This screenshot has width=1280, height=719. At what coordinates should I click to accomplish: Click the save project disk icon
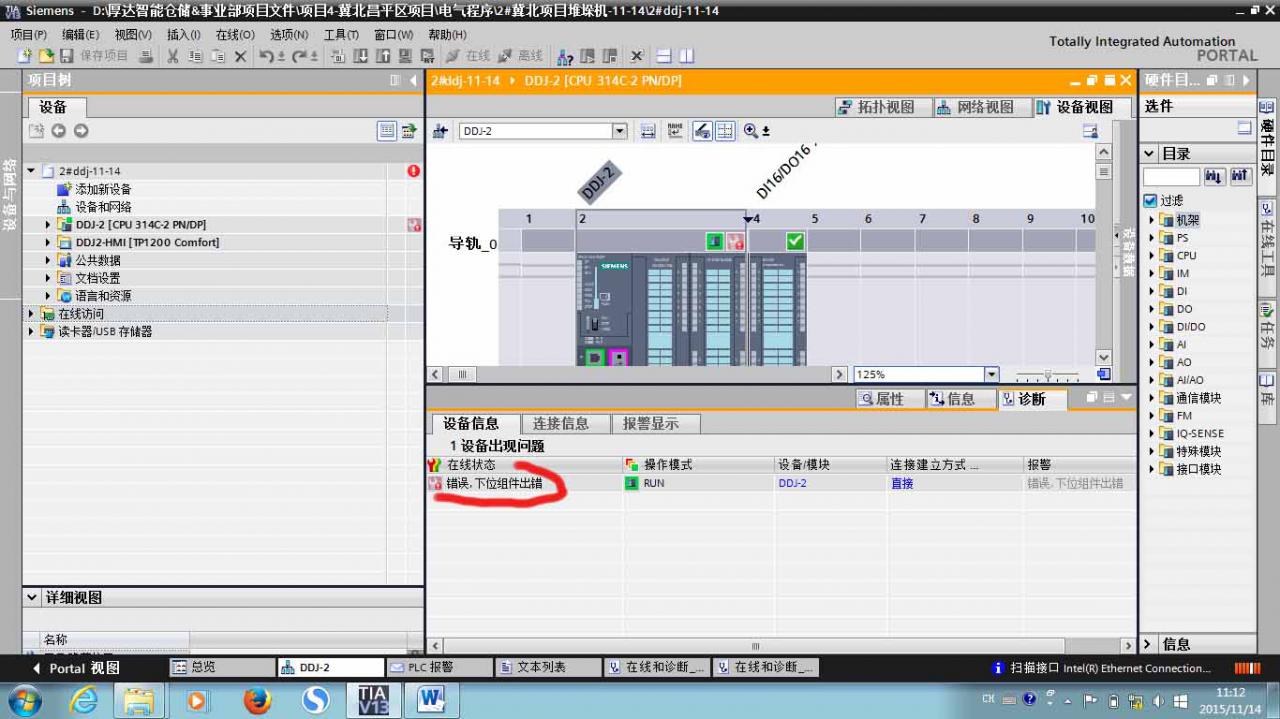click(x=67, y=56)
